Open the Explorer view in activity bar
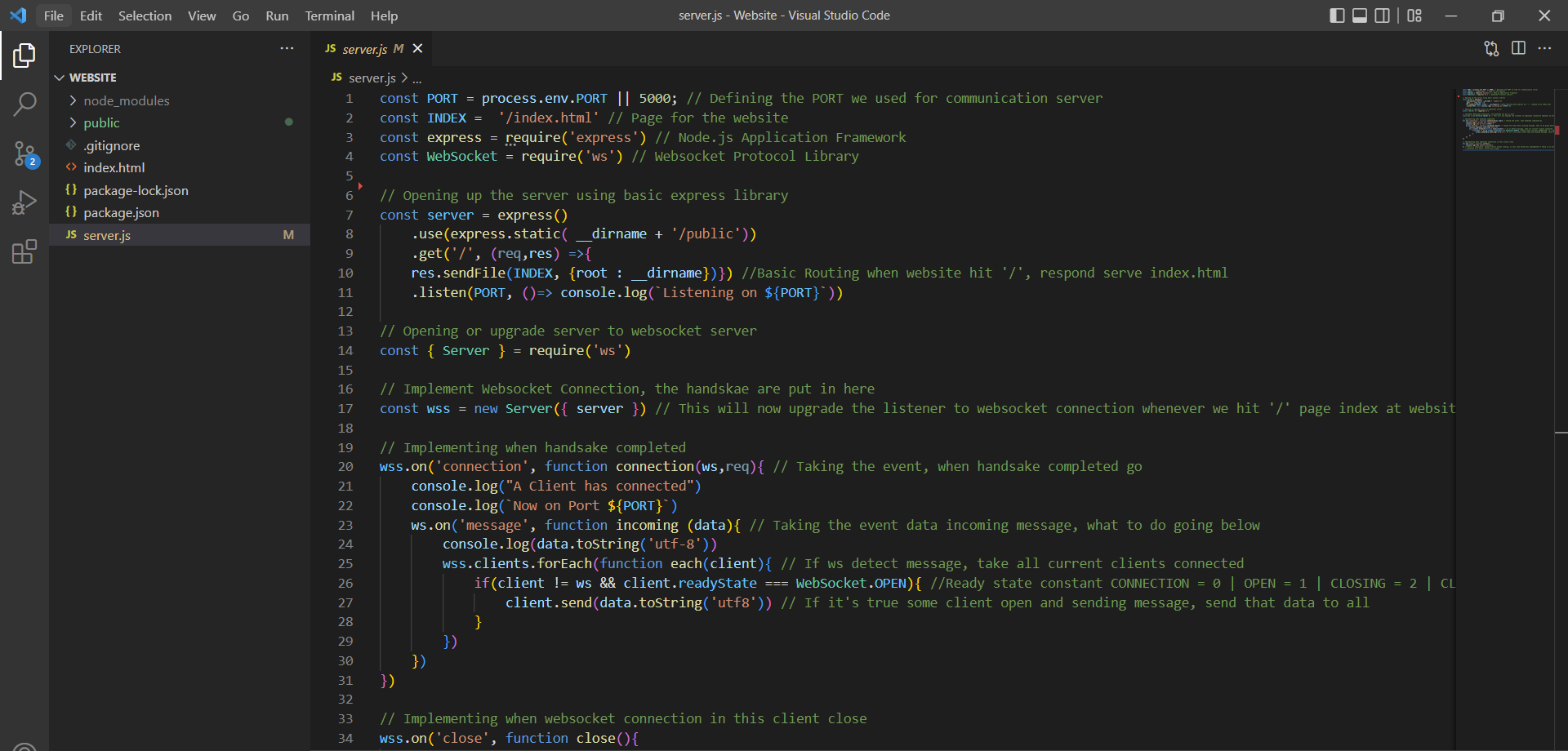Screen dimensions: 1568x751 [x=24, y=56]
